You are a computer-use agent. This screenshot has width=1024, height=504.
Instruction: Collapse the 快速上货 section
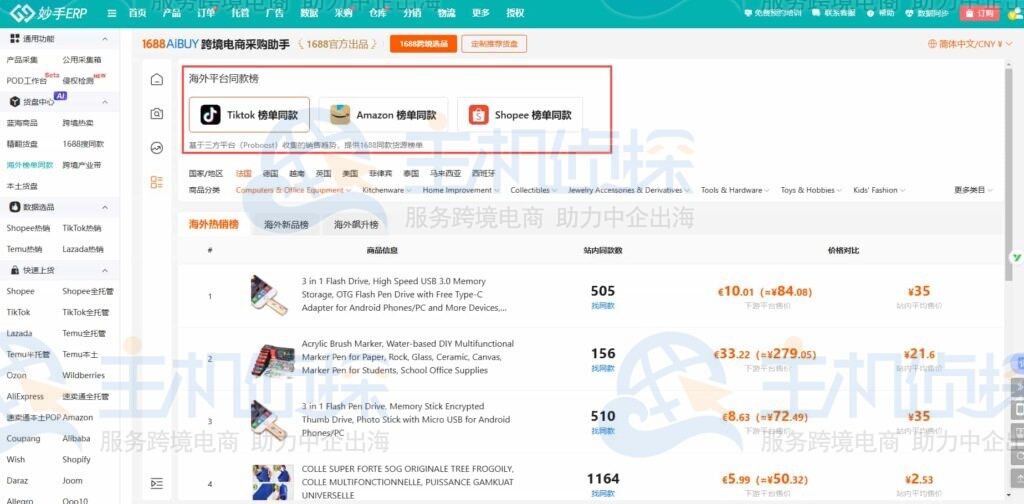[x=105, y=270]
